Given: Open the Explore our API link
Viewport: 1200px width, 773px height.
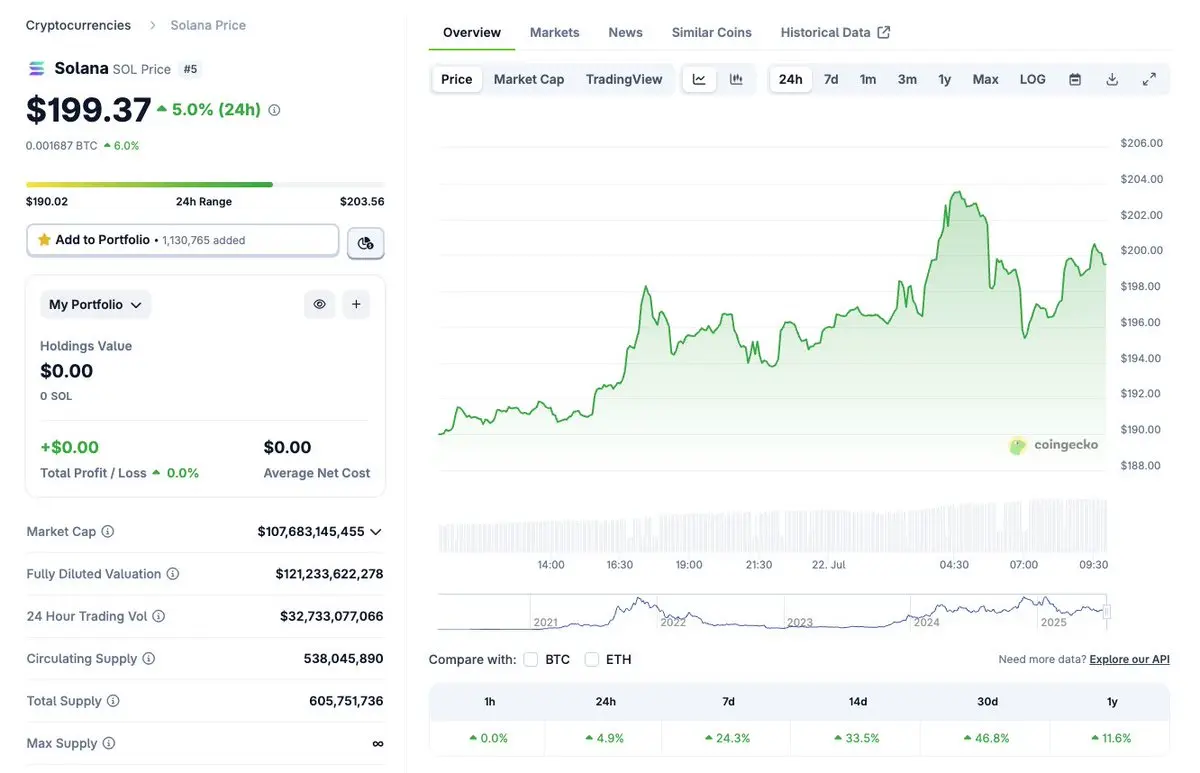Looking at the screenshot, I should pyautogui.click(x=1130, y=659).
